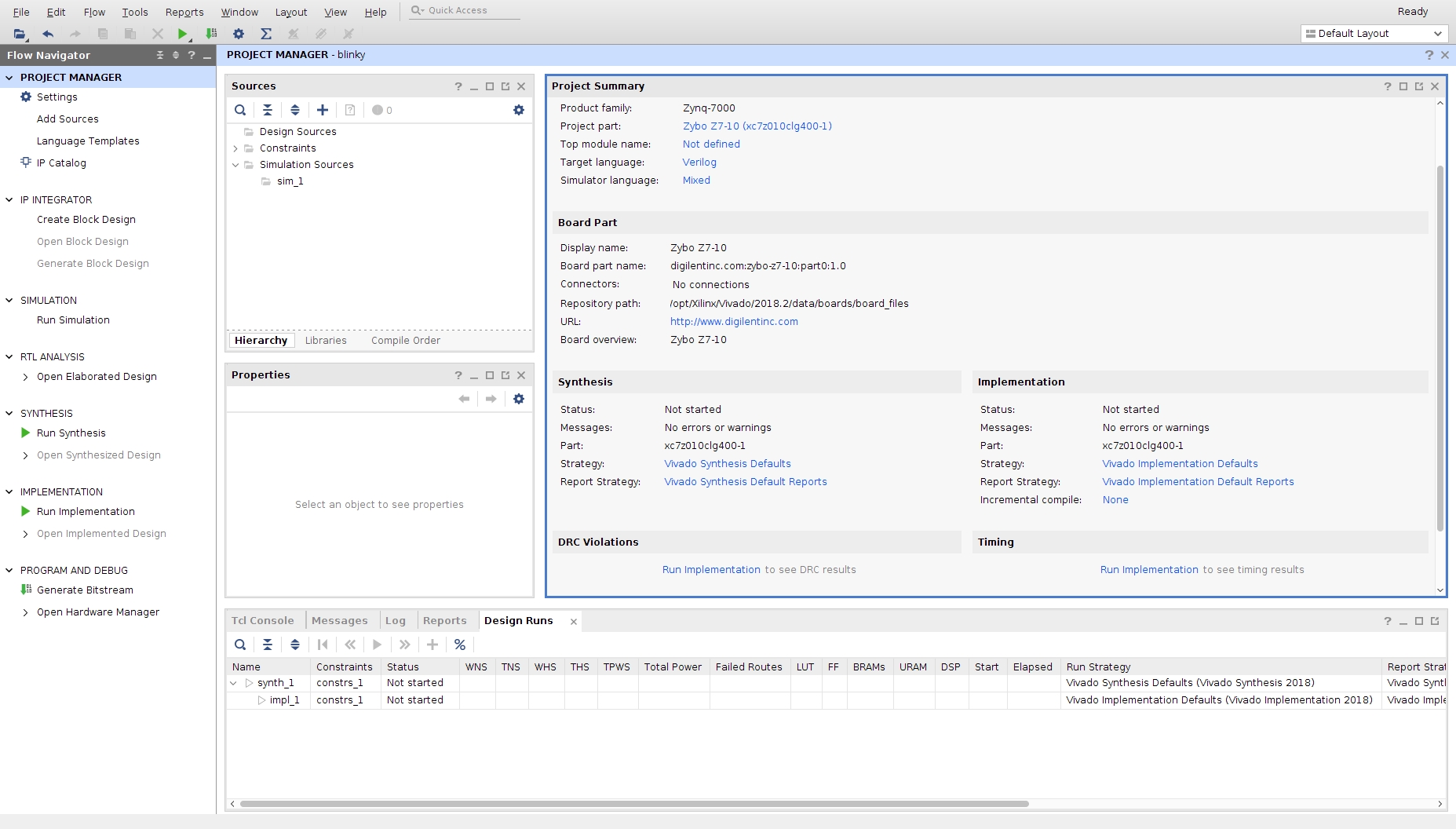The height and width of the screenshot is (829, 1456).
Task: Click the Quick Access search field
Action: (x=471, y=10)
